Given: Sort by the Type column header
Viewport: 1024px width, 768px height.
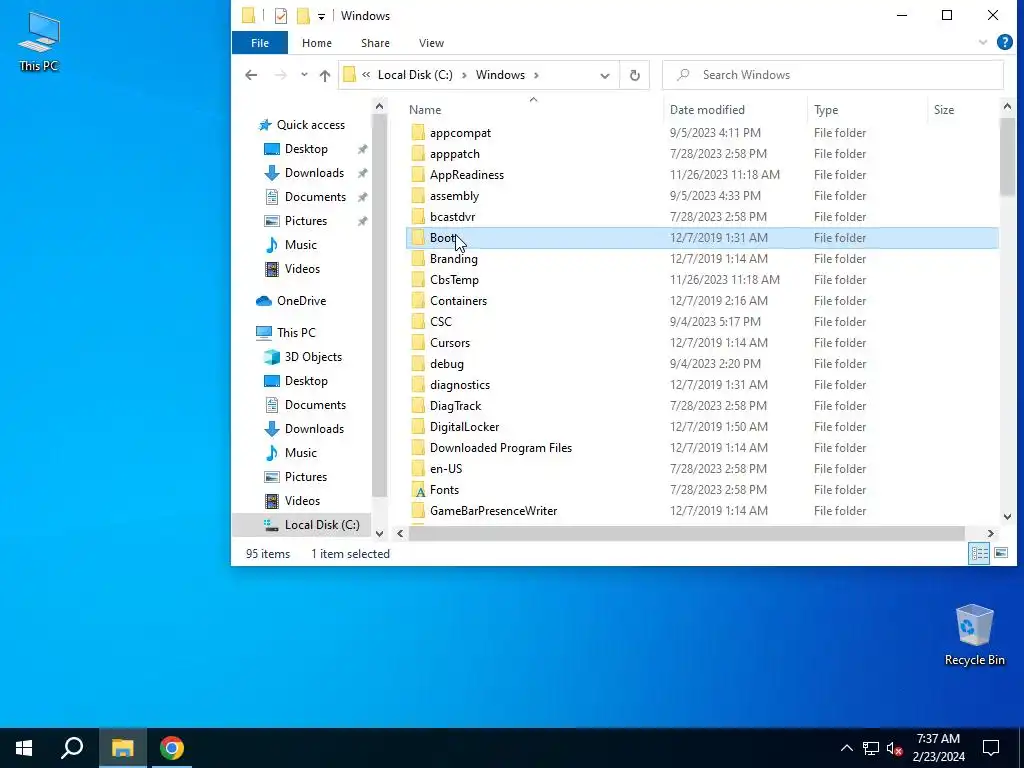Looking at the screenshot, I should pyautogui.click(x=867, y=110).
